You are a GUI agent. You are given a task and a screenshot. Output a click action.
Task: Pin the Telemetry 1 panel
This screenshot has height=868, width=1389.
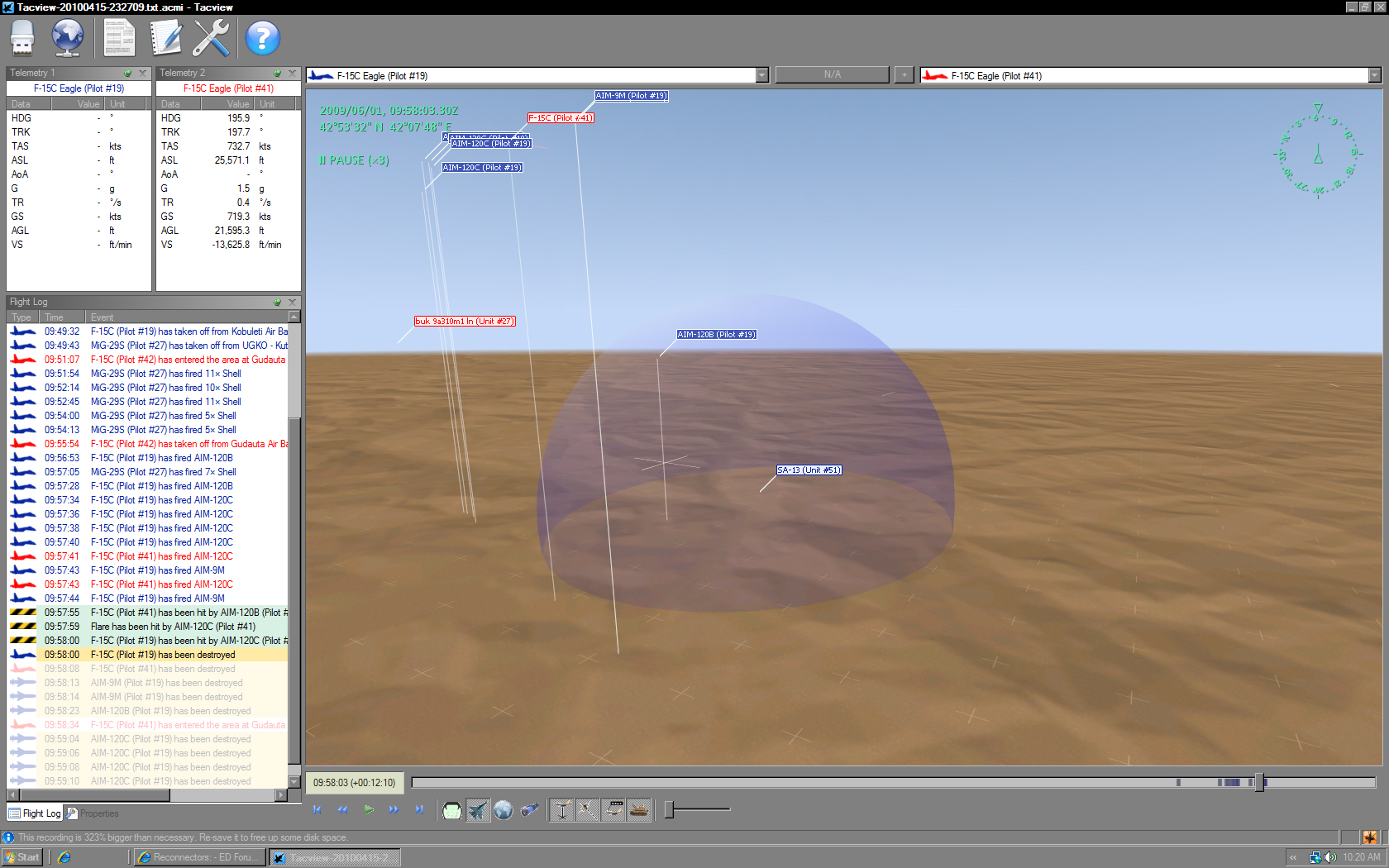tap(128, 73)
